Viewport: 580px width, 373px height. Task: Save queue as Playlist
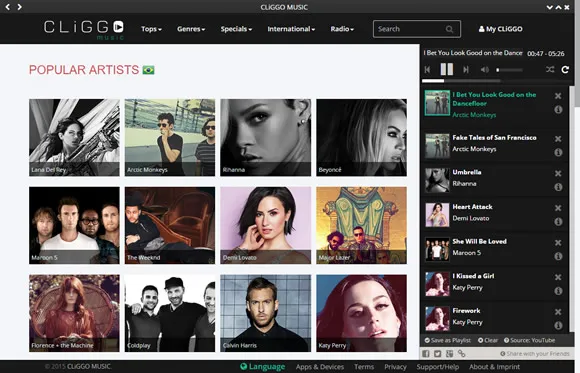448,340
